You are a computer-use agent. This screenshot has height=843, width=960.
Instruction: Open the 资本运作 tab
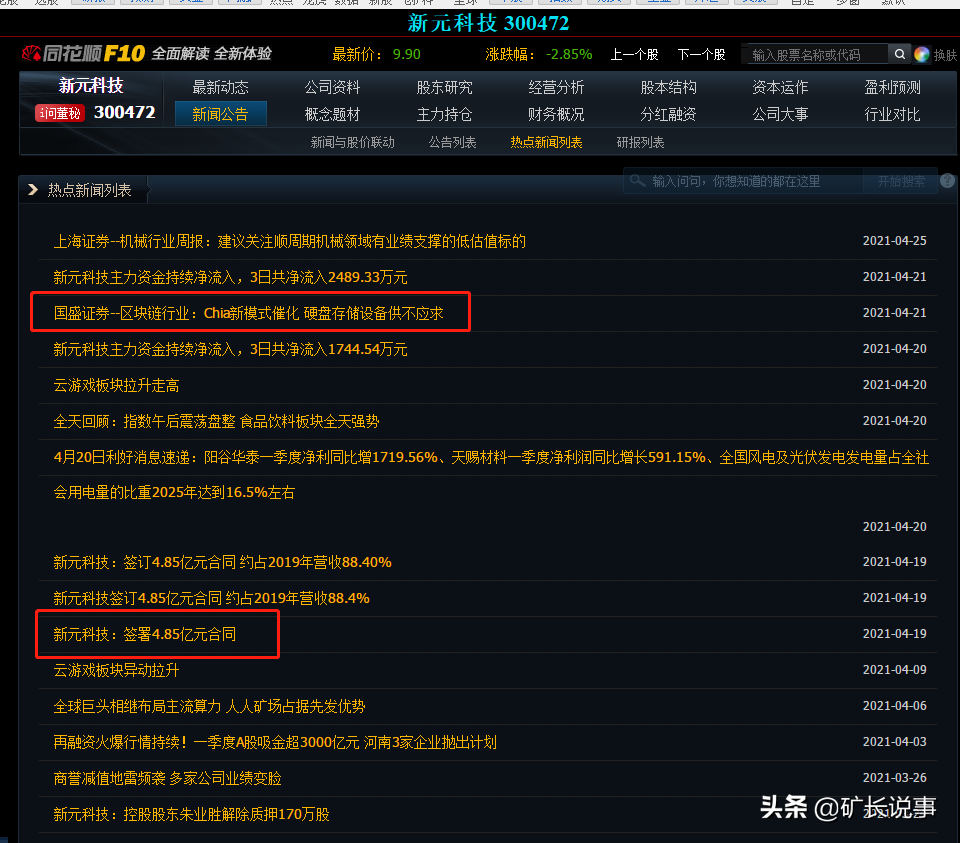[781, 87]
